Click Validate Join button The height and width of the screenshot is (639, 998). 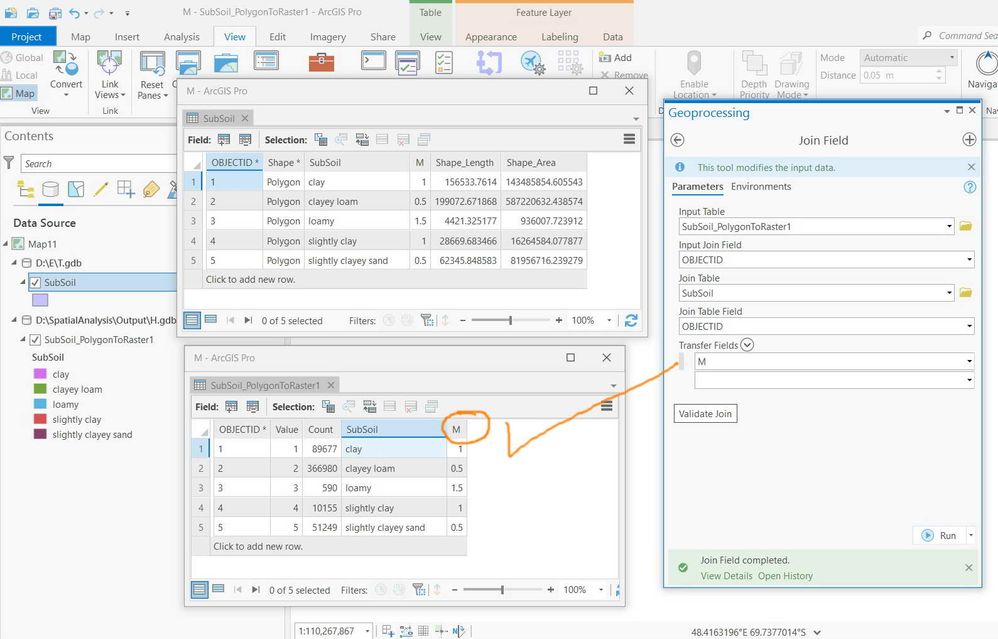click(705, 414)
